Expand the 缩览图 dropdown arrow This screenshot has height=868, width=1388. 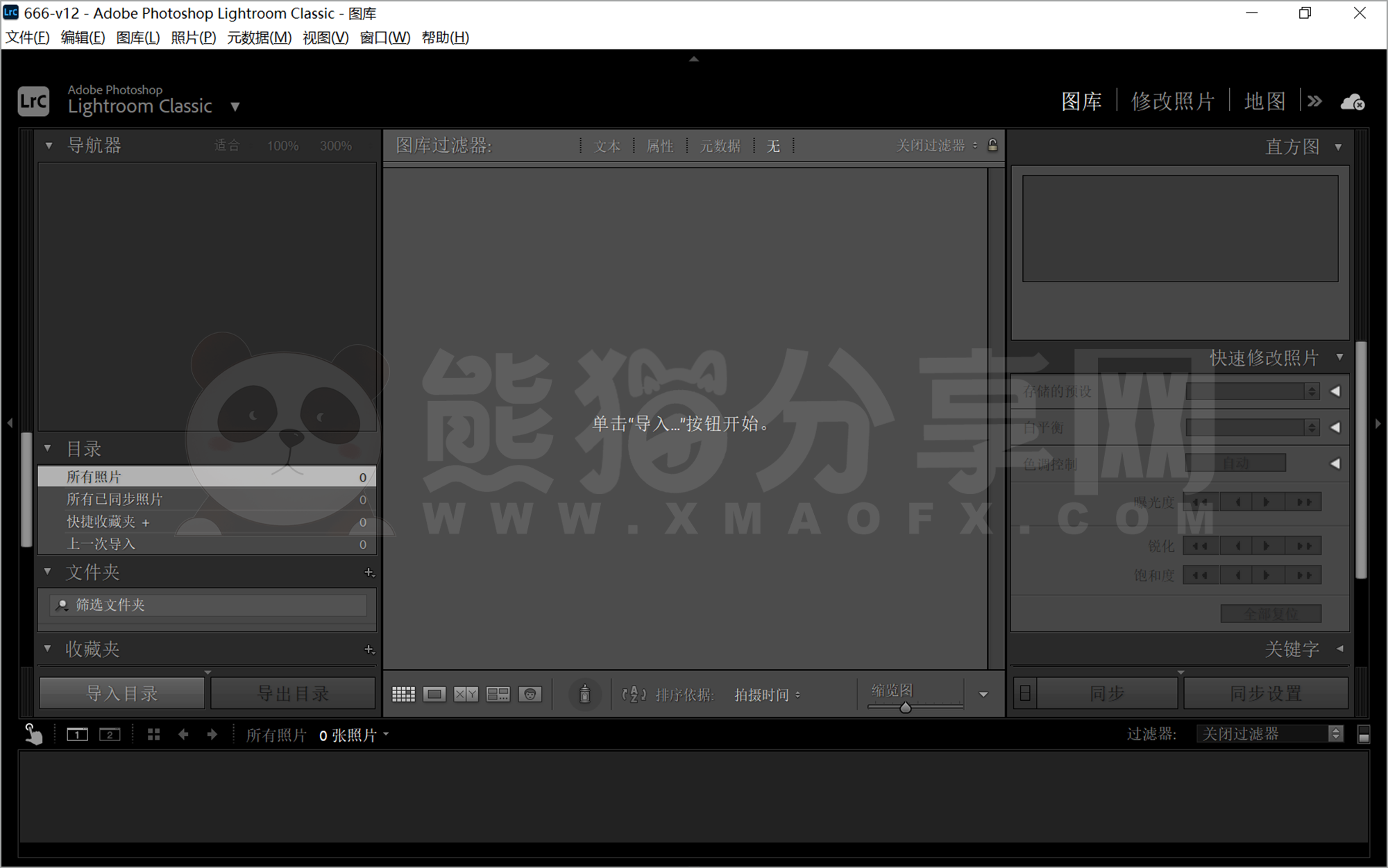[x=983, y=694]
